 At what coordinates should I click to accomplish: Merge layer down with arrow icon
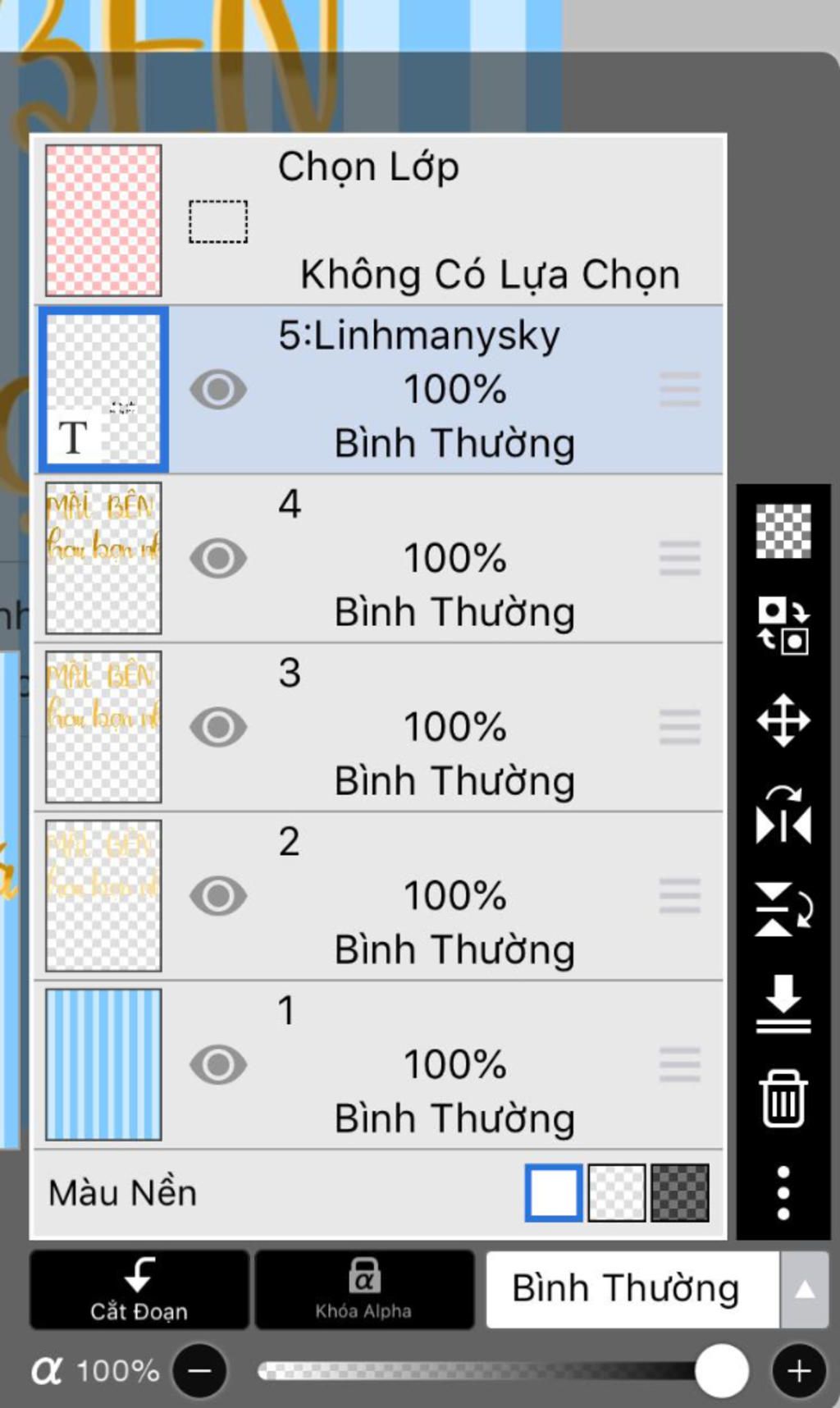tap(783, 1003)
